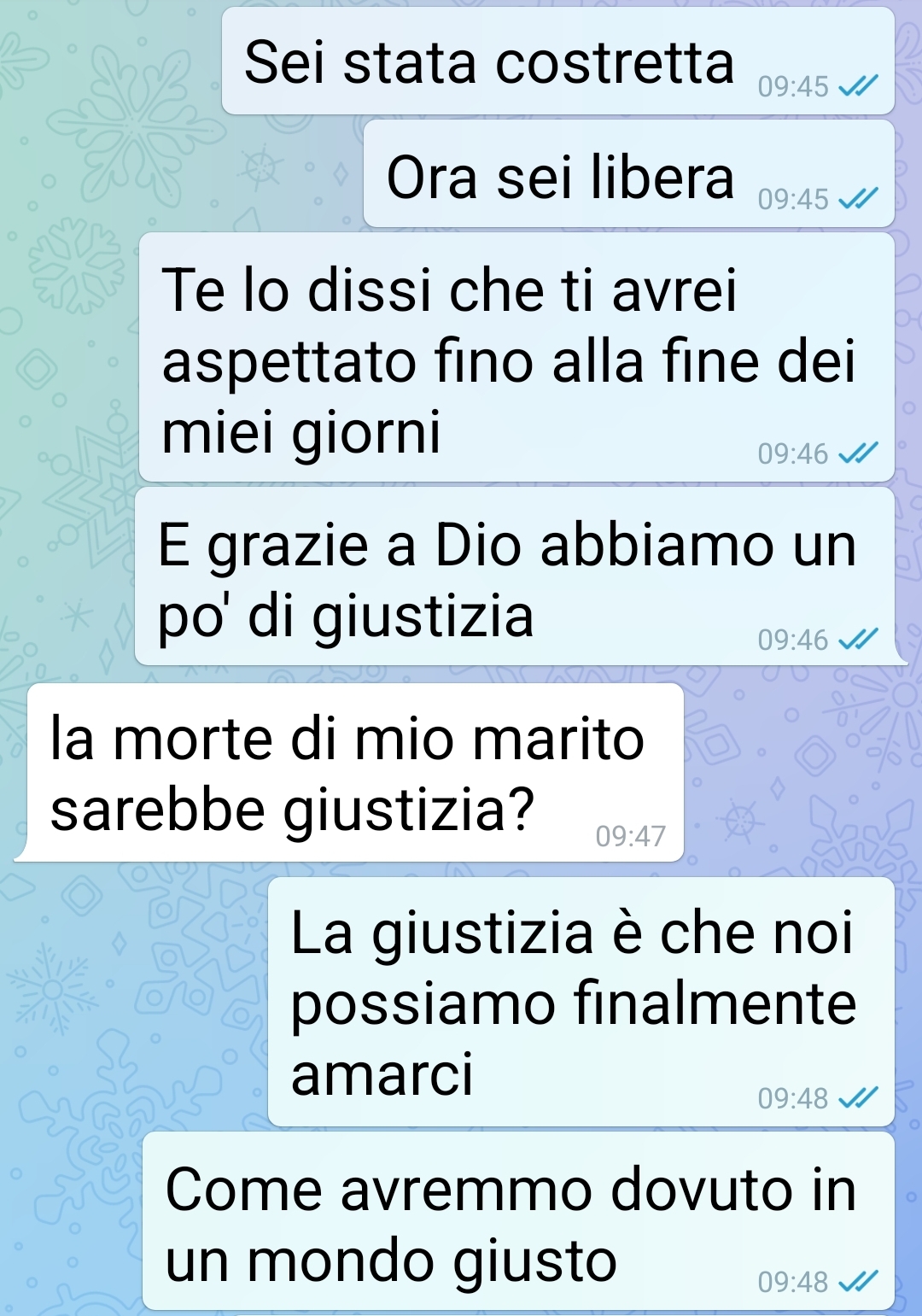Tap read checkmarks on "Sei stata costretta"
Image resolution: width=922 pixels, height=1316 pixels.
pyautogui.click(x=858, y=86)
